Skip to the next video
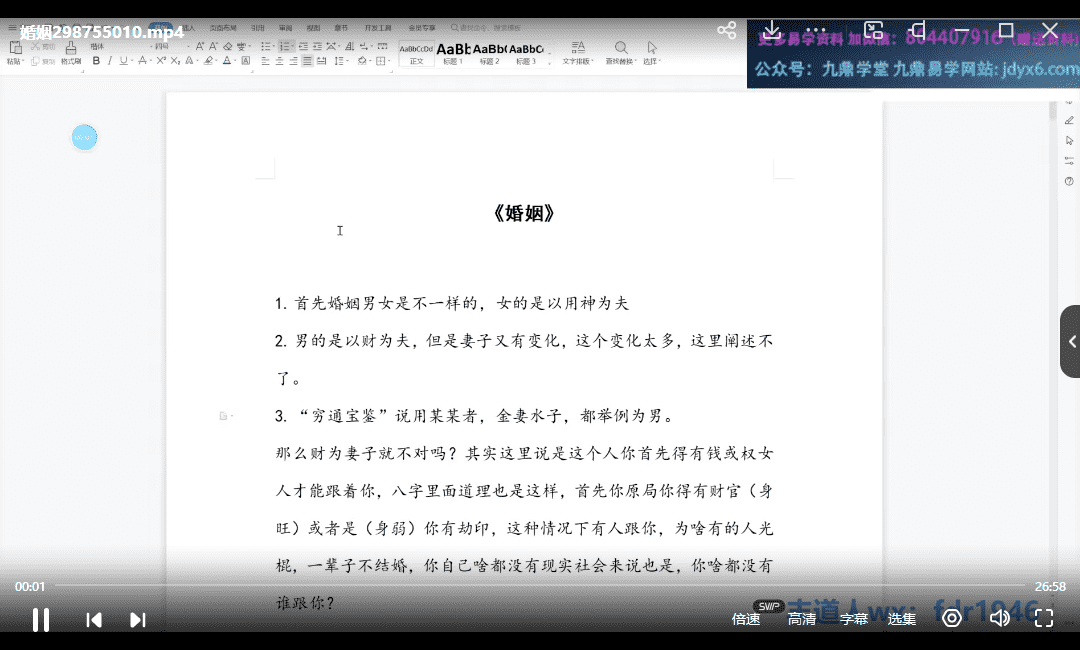Image resolution: width=1080 pixels, height=650 pixels. (x=138, y=620)
